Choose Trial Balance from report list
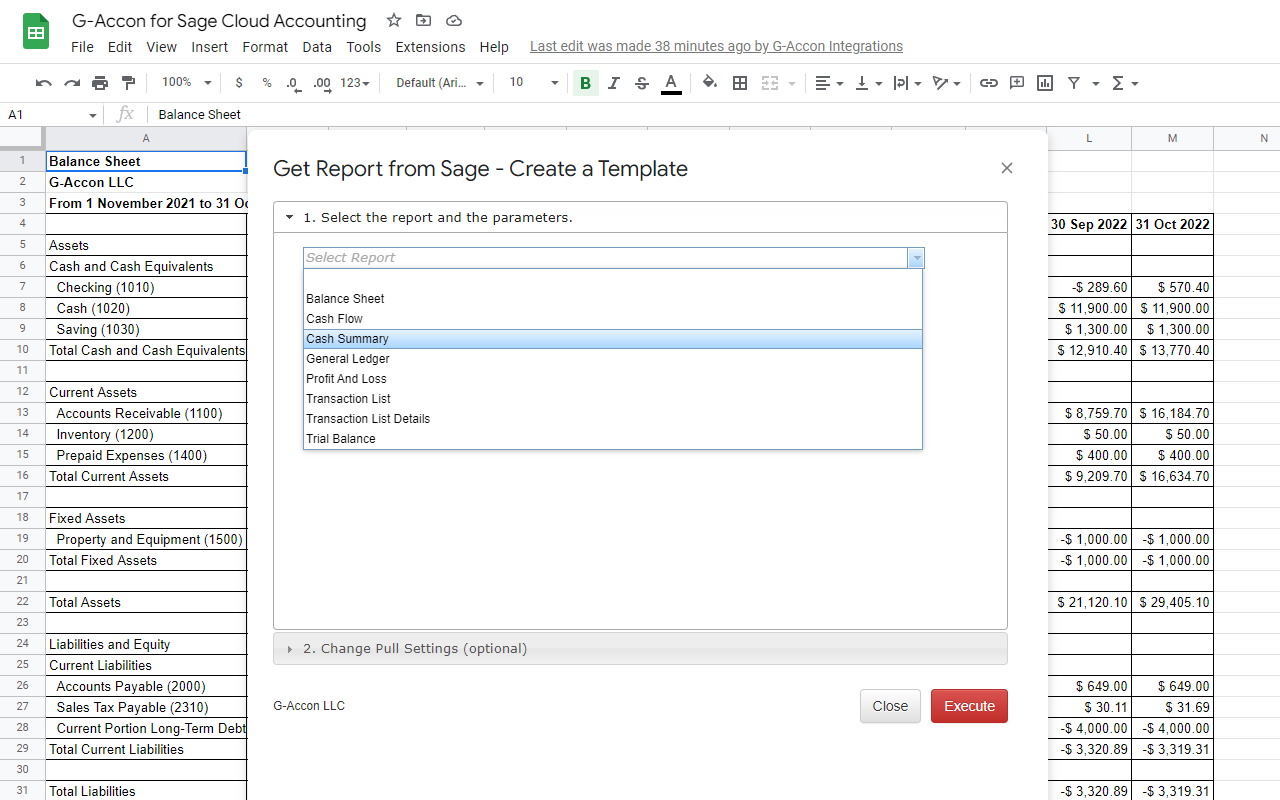 point(612,439)
